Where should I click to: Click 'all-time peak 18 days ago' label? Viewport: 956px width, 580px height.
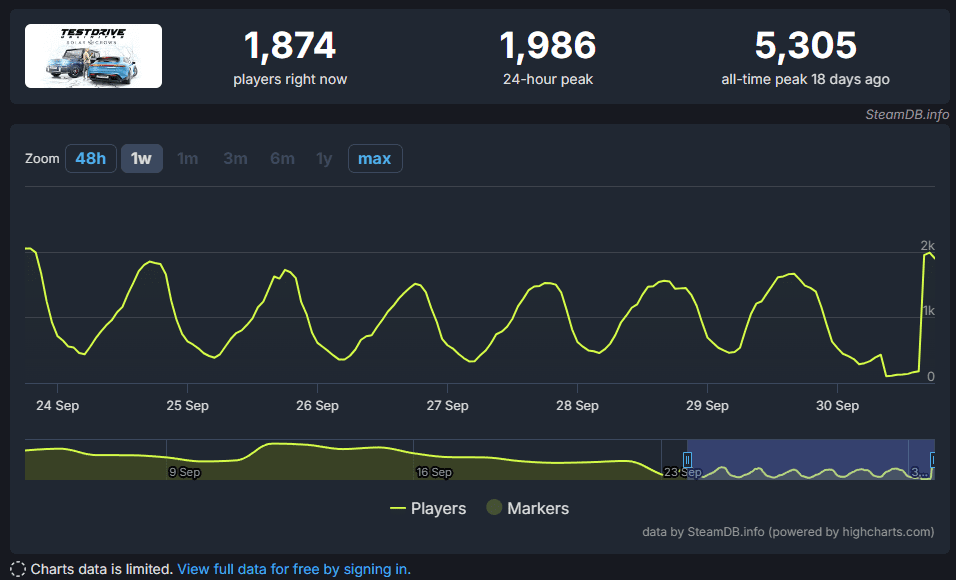tap(805, 79)
